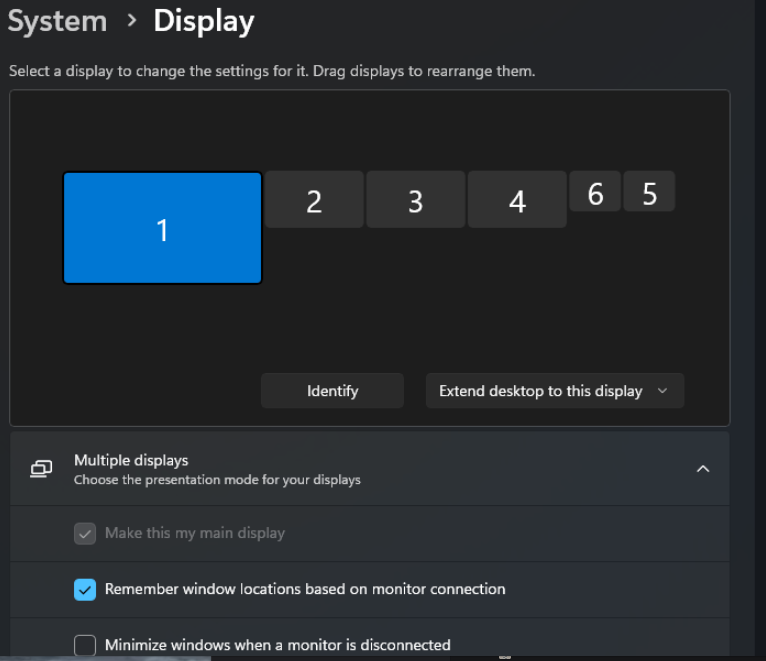
Task: Open the Extend desktop to this display dropdown
Action: [x=555, y=391]
